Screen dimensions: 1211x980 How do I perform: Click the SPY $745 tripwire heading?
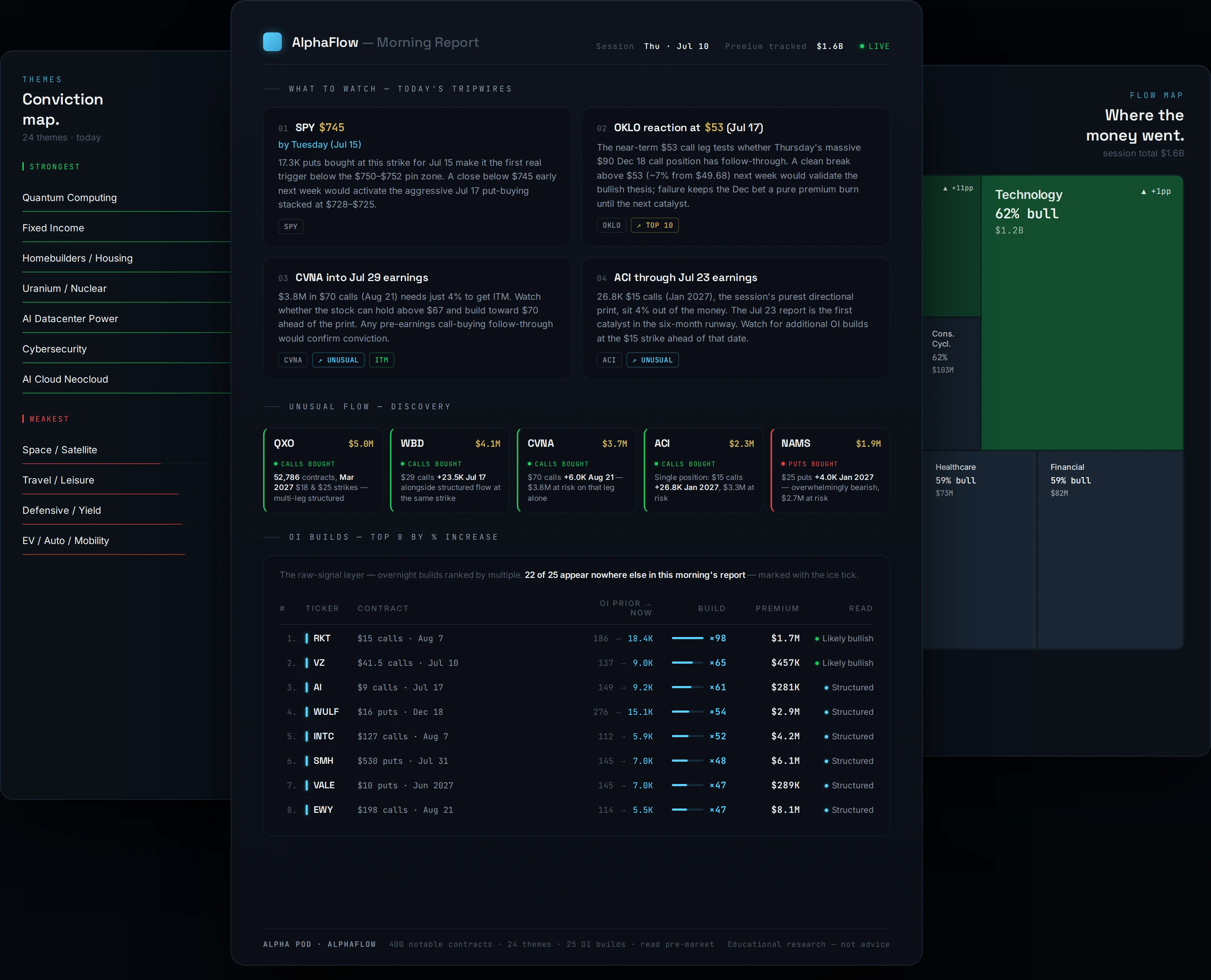pos(320,128)
